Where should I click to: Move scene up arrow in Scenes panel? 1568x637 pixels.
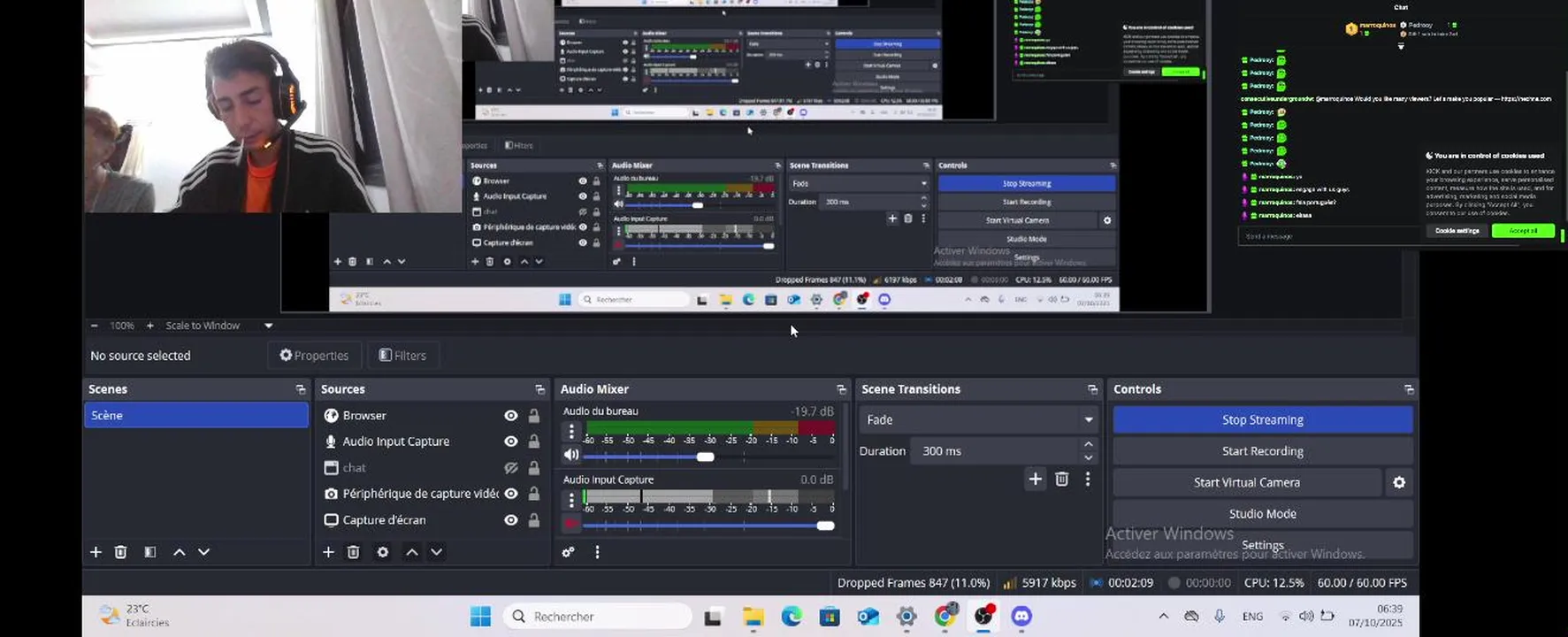(180, 552)
